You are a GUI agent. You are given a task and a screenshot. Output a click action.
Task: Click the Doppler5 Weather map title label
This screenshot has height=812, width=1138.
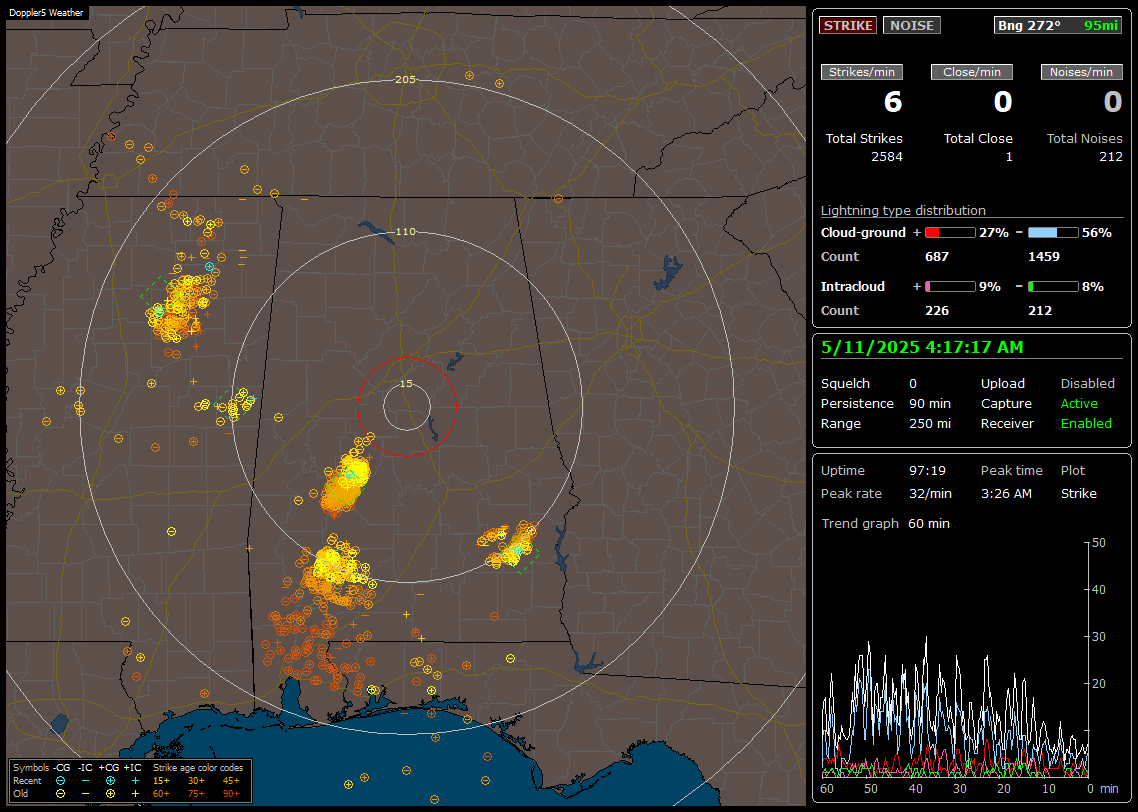coord(46,13)
